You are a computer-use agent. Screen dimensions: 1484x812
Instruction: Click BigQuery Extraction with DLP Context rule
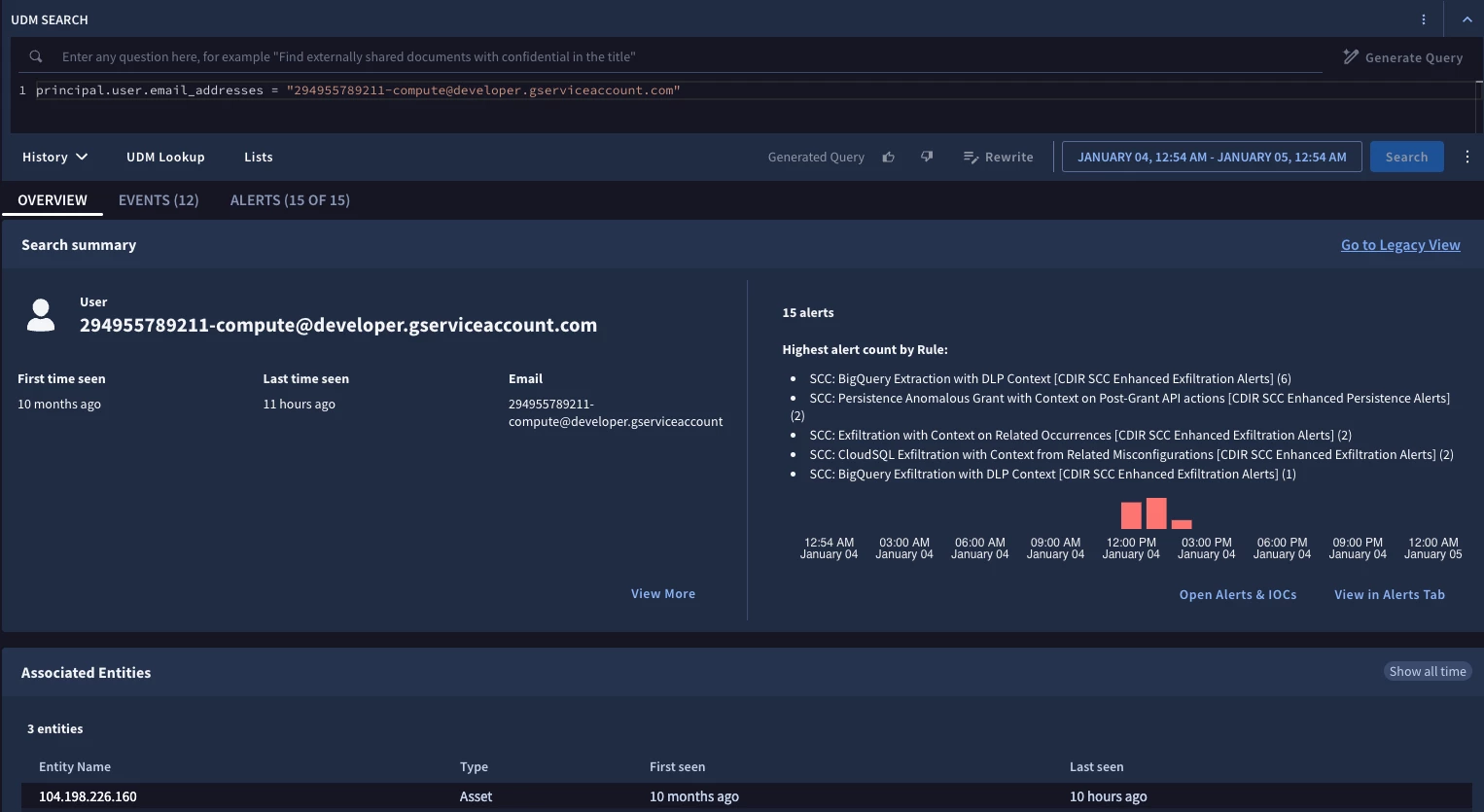(1050, 378)
